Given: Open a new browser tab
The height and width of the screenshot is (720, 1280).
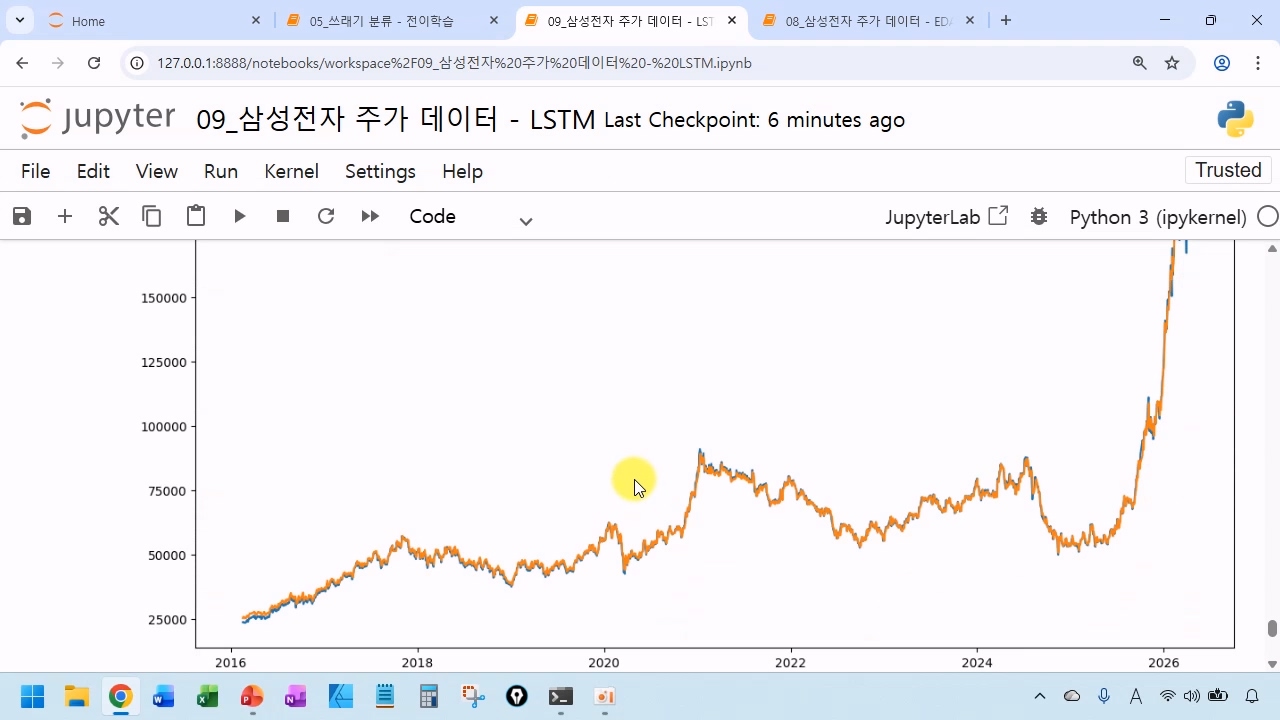Looking at the screenshot, I should (1006, 21).
